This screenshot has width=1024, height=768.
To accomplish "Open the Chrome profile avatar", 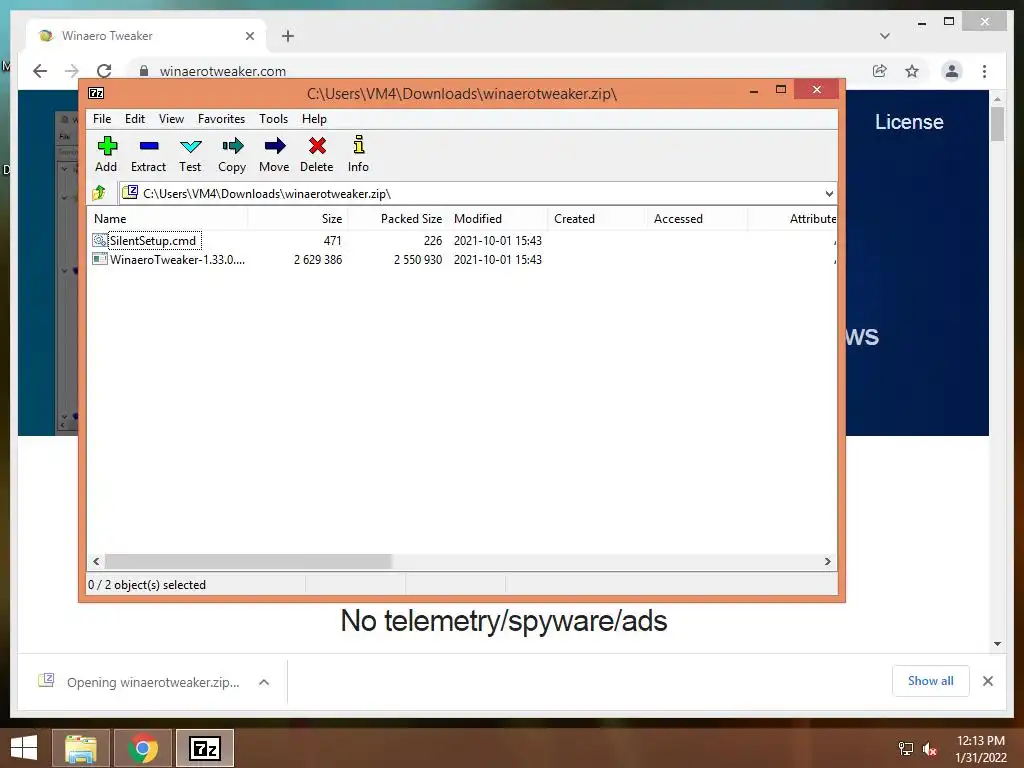I will point(952,71).
